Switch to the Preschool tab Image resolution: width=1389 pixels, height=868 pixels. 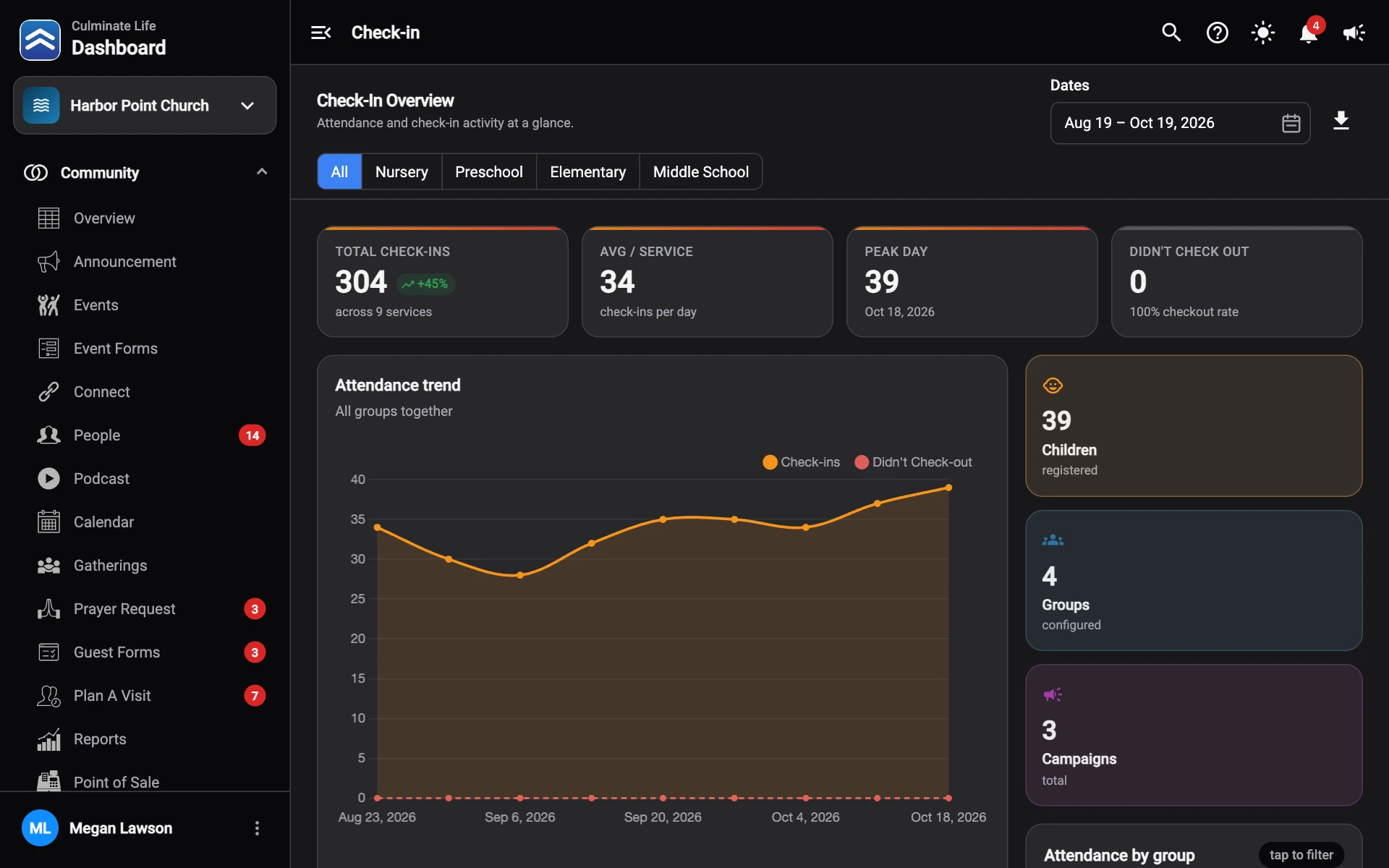(489, 172)
